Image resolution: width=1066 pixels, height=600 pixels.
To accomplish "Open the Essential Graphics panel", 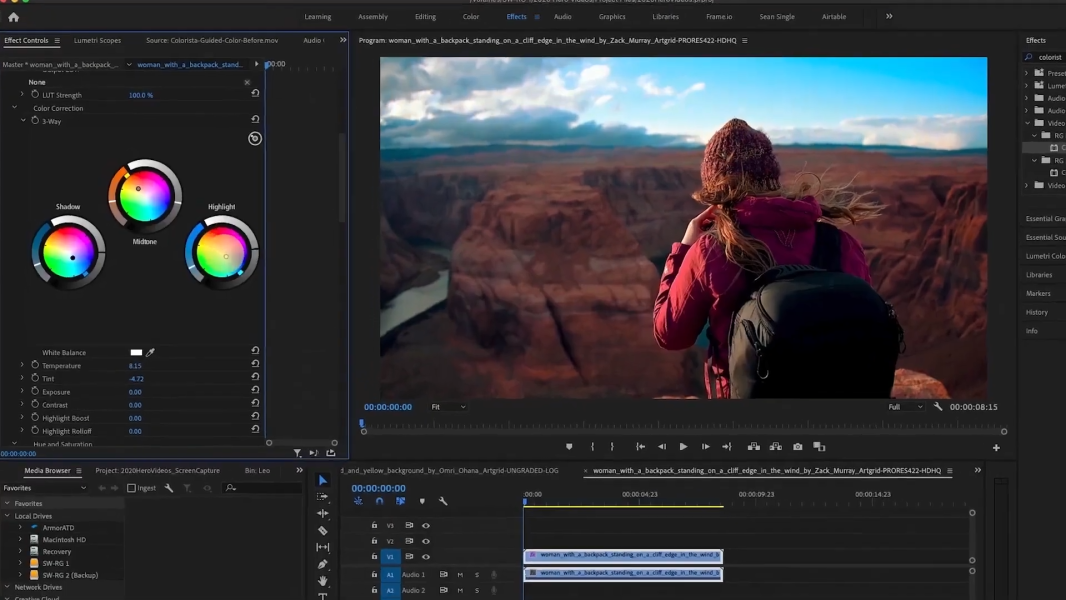I will (x=1046, y=218).
